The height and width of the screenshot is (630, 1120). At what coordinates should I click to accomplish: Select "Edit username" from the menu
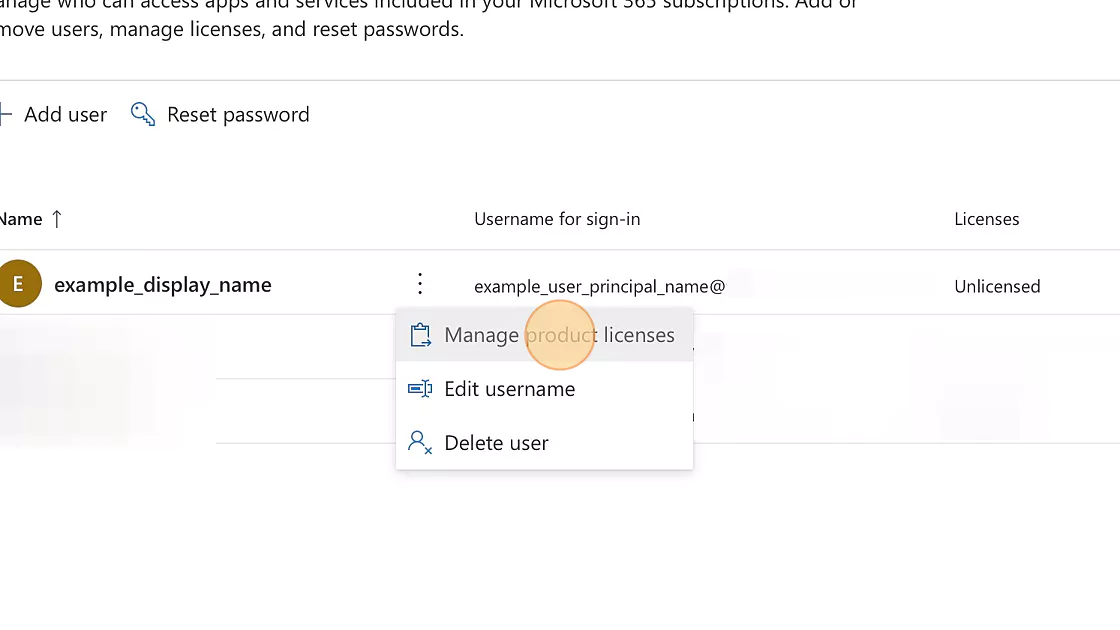[x=510, y=389]
